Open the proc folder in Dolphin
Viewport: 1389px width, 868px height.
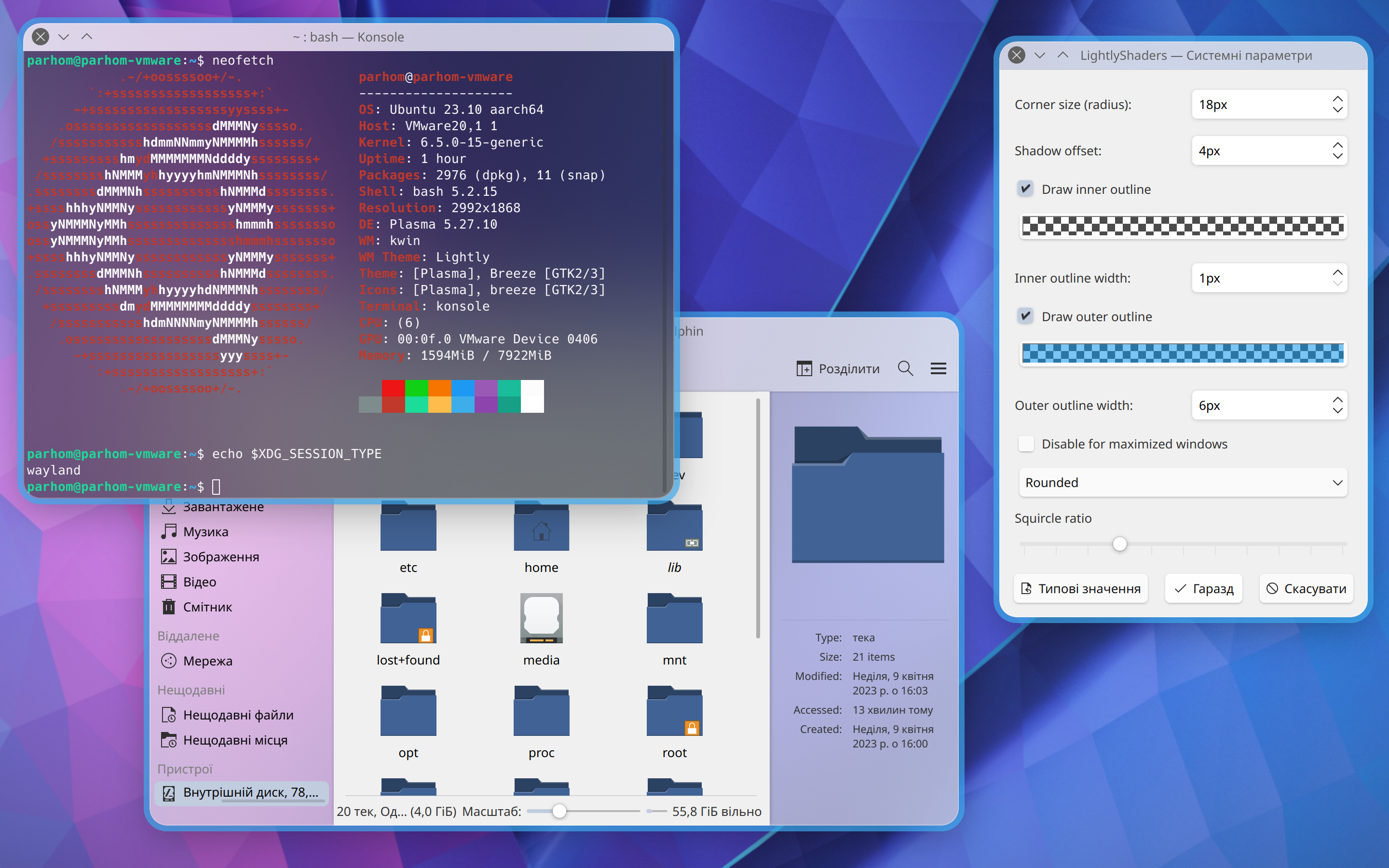pyautogui.click(x=541, y=721)
